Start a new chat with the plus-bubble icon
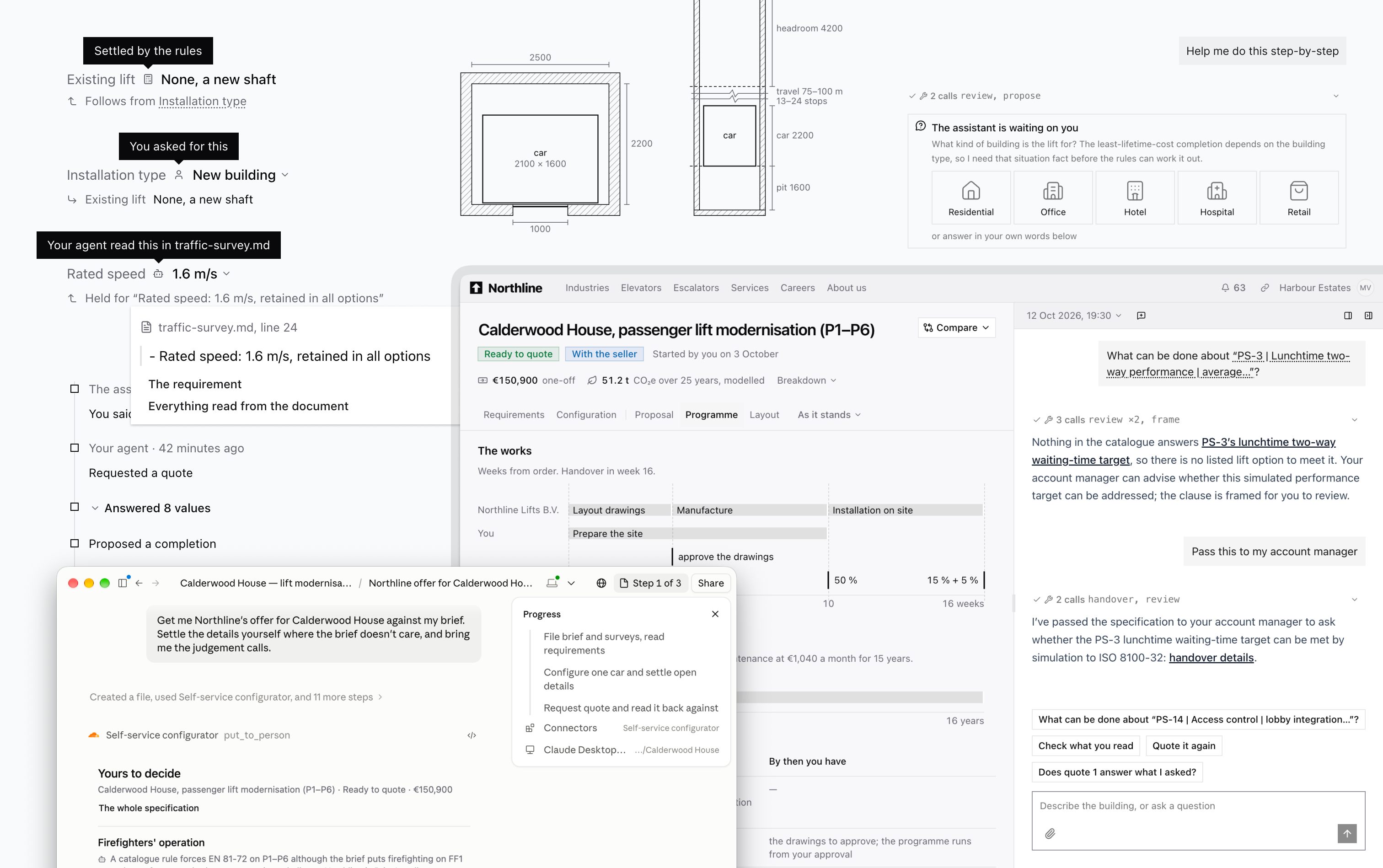 coord(1141,316)
